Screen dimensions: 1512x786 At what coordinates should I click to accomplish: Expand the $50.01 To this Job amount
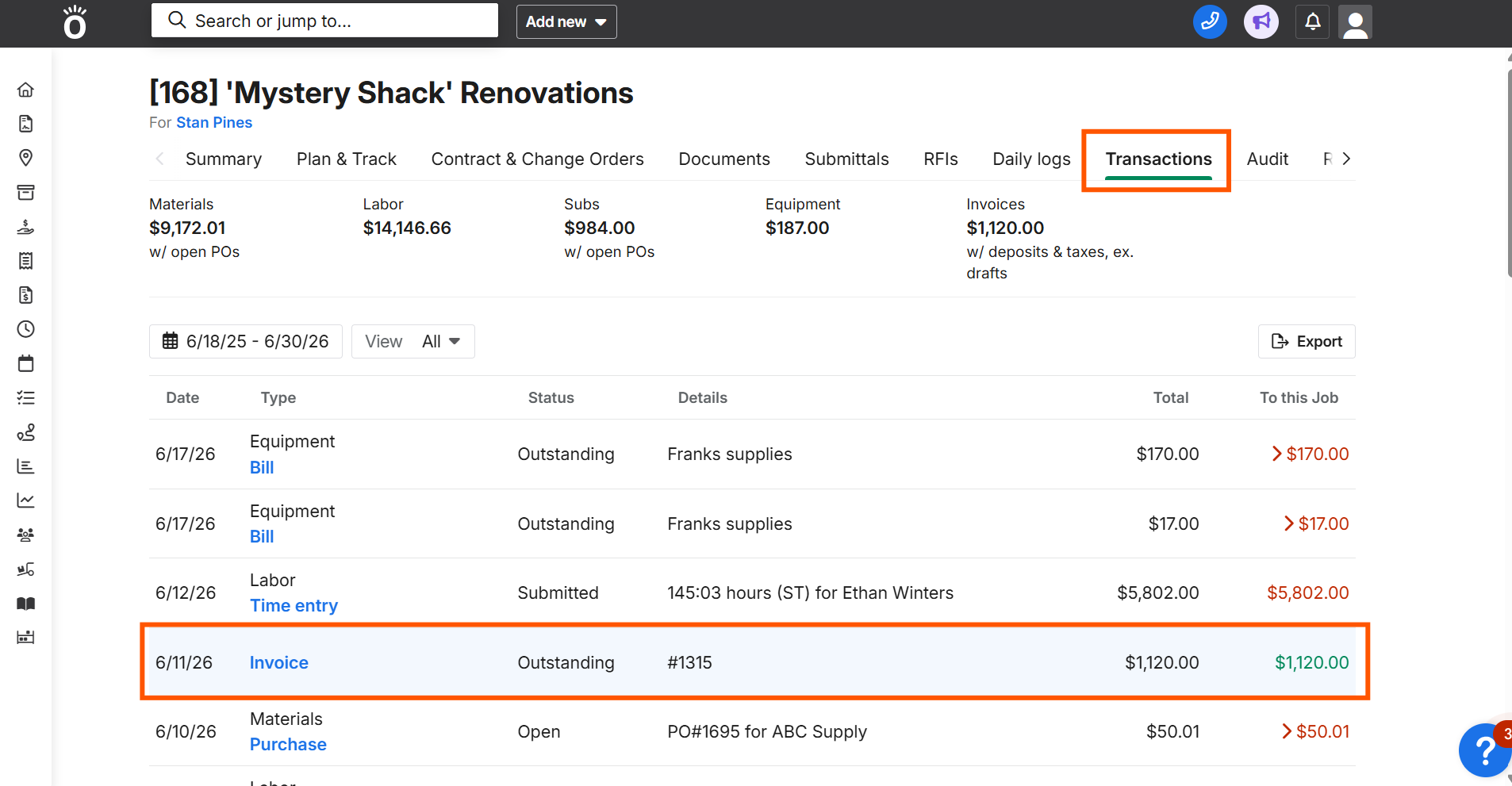pyautogui.click(x=1315, y=731)
